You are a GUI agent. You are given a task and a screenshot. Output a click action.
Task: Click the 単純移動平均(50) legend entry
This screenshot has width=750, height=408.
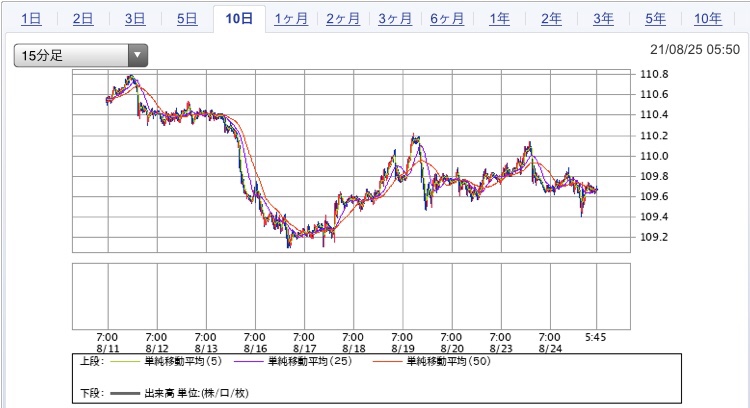432,361
